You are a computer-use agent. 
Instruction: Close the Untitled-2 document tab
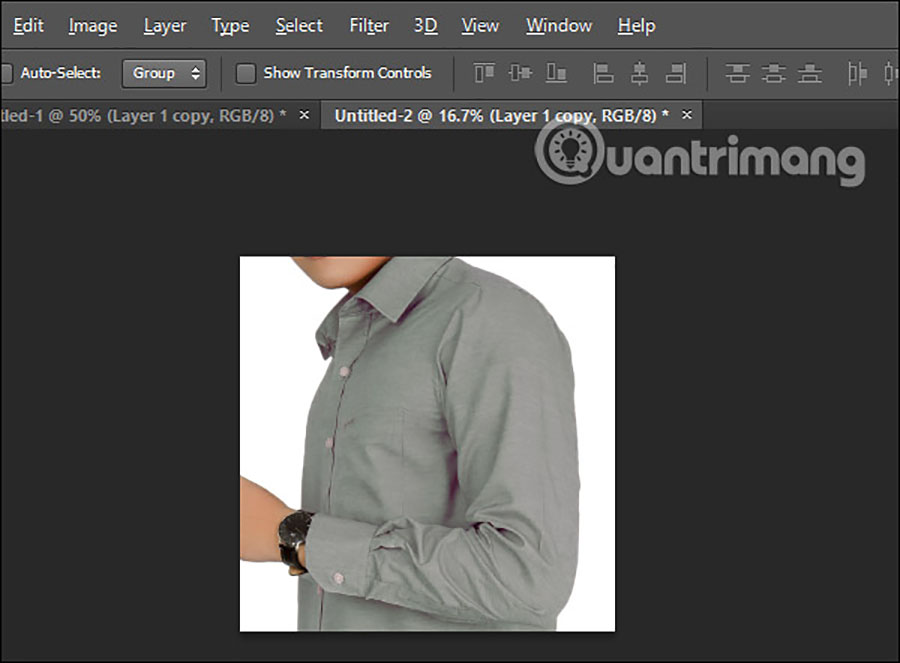(x=686, y=115)
